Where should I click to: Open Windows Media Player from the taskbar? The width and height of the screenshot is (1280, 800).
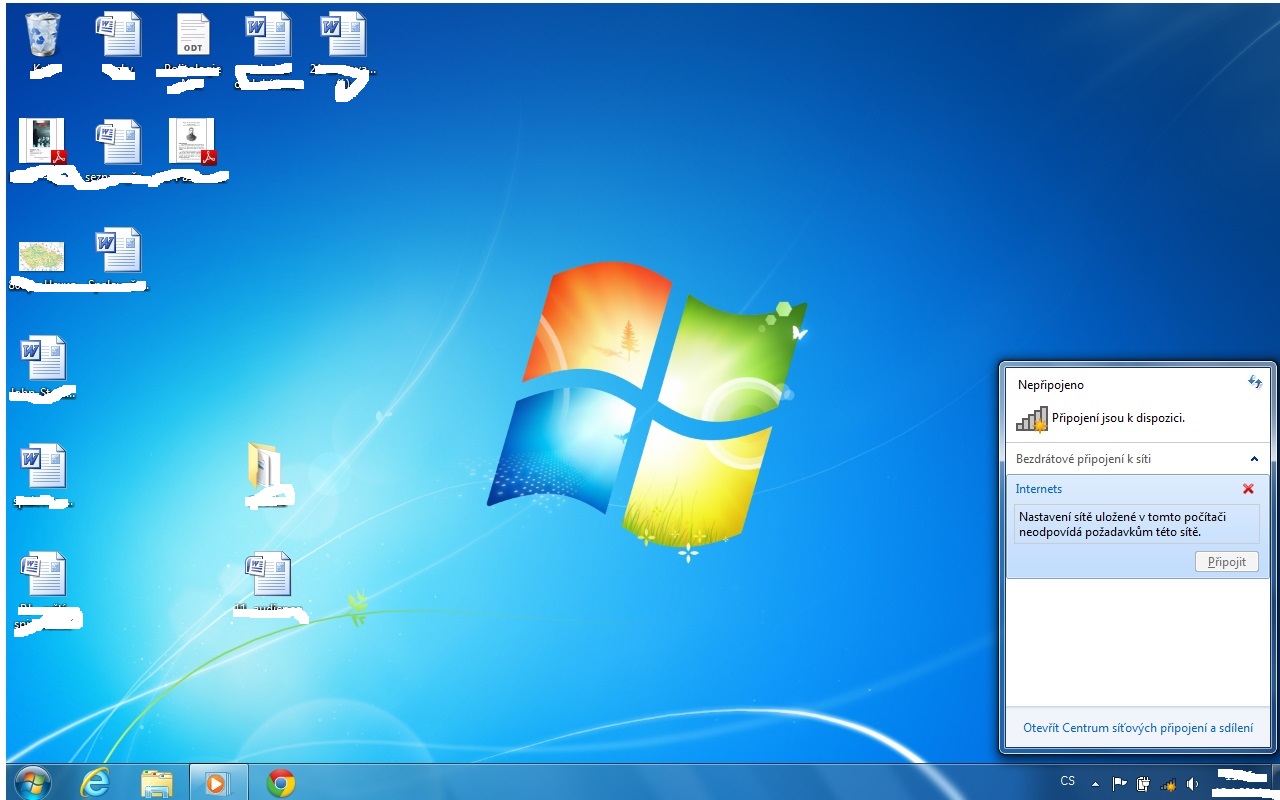(x=216, y=783)
